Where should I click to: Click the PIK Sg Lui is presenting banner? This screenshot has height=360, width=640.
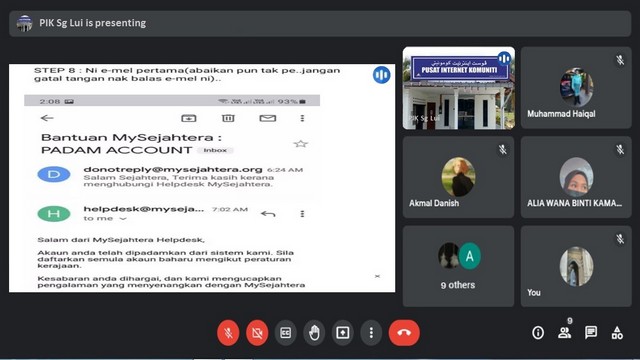(320, 23)
